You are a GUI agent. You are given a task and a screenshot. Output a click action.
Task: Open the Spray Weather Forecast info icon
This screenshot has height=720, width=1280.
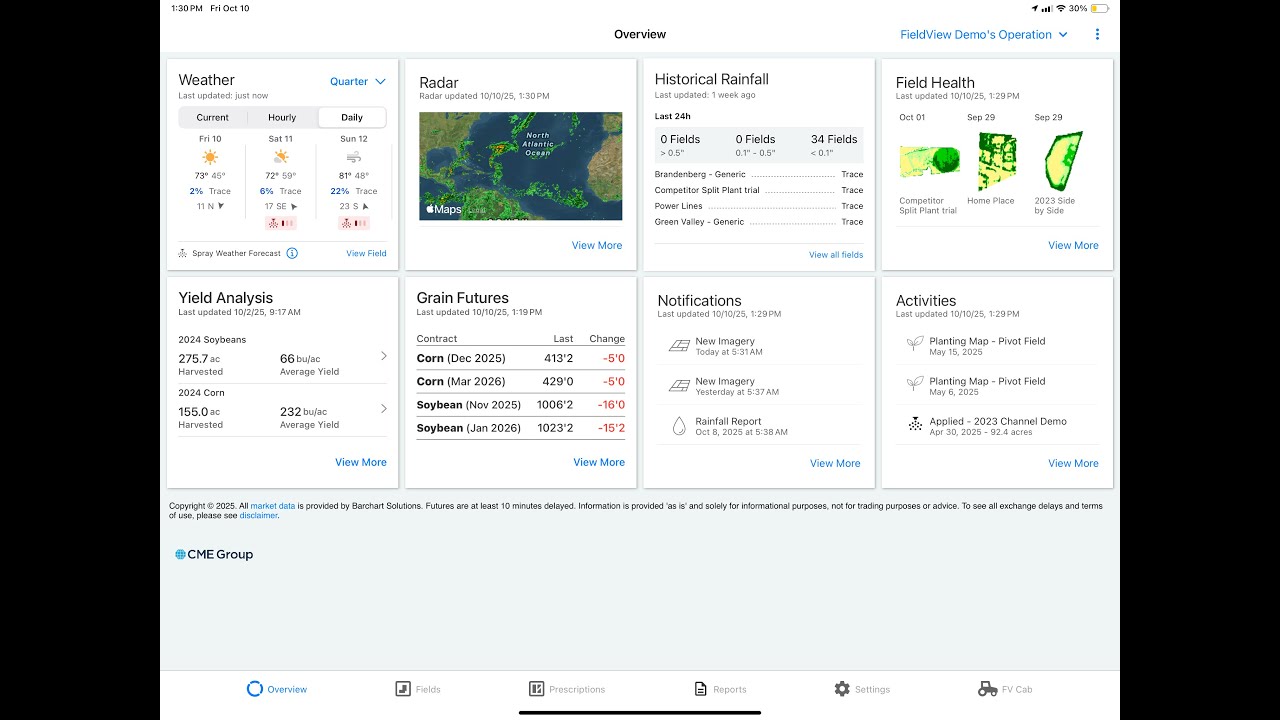coord(292,253)
